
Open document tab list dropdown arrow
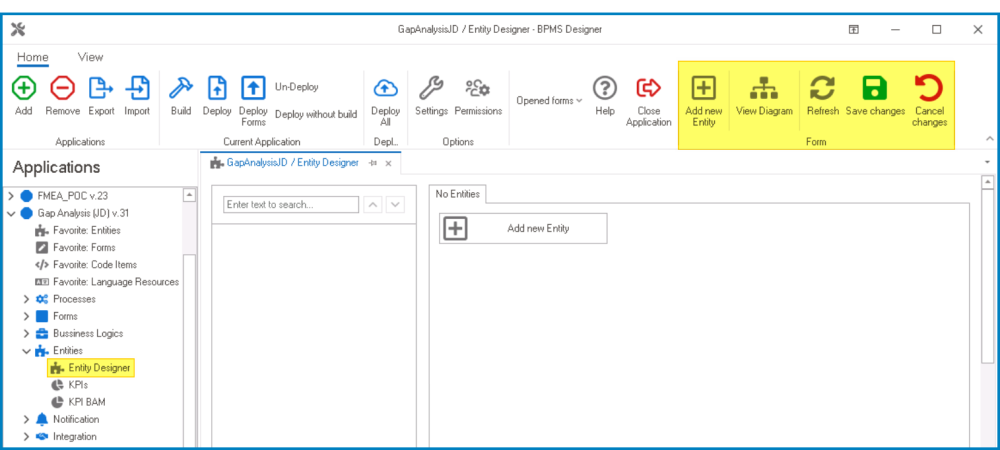pos(987,163)
